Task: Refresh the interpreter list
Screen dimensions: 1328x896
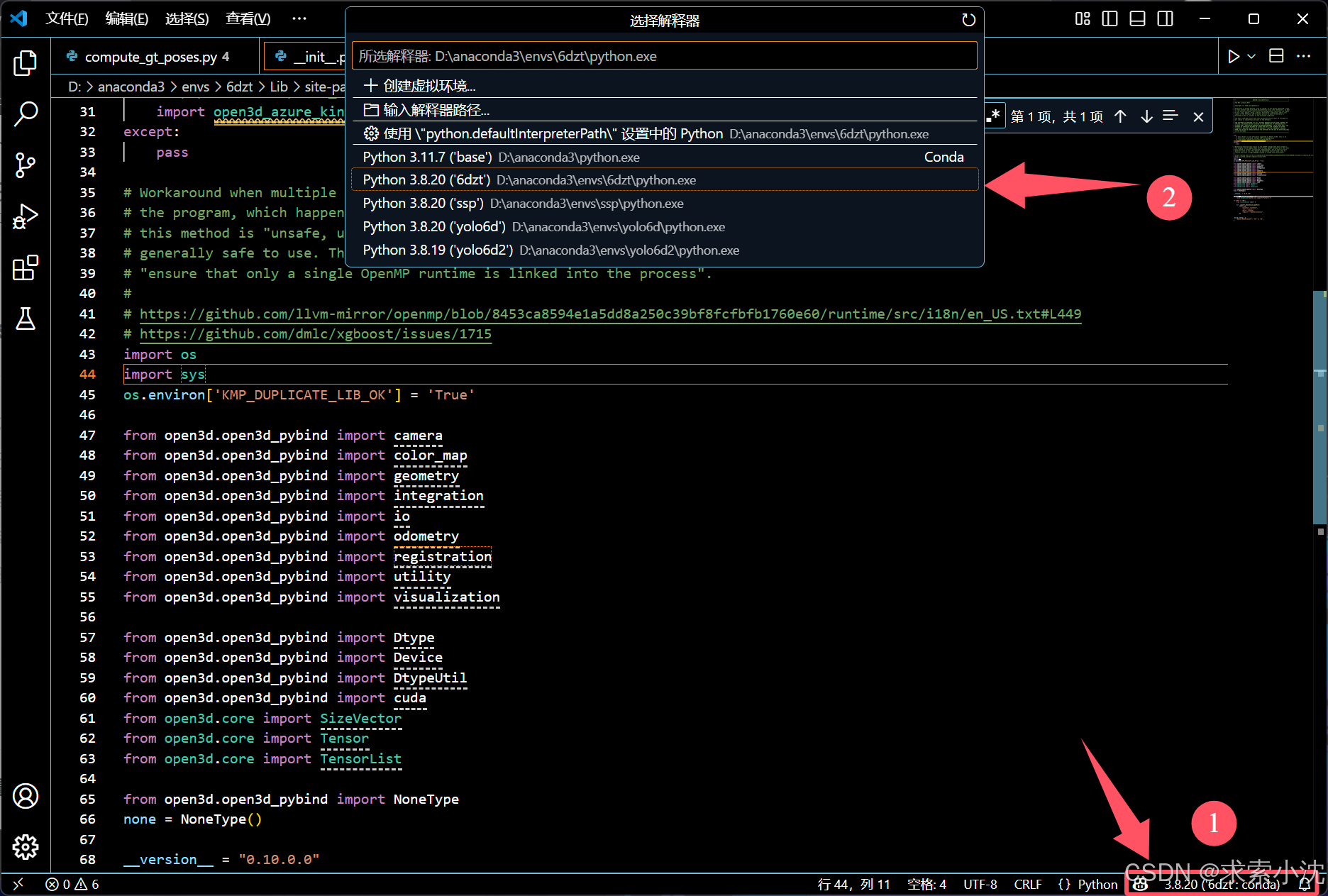Action: [969, 20]
